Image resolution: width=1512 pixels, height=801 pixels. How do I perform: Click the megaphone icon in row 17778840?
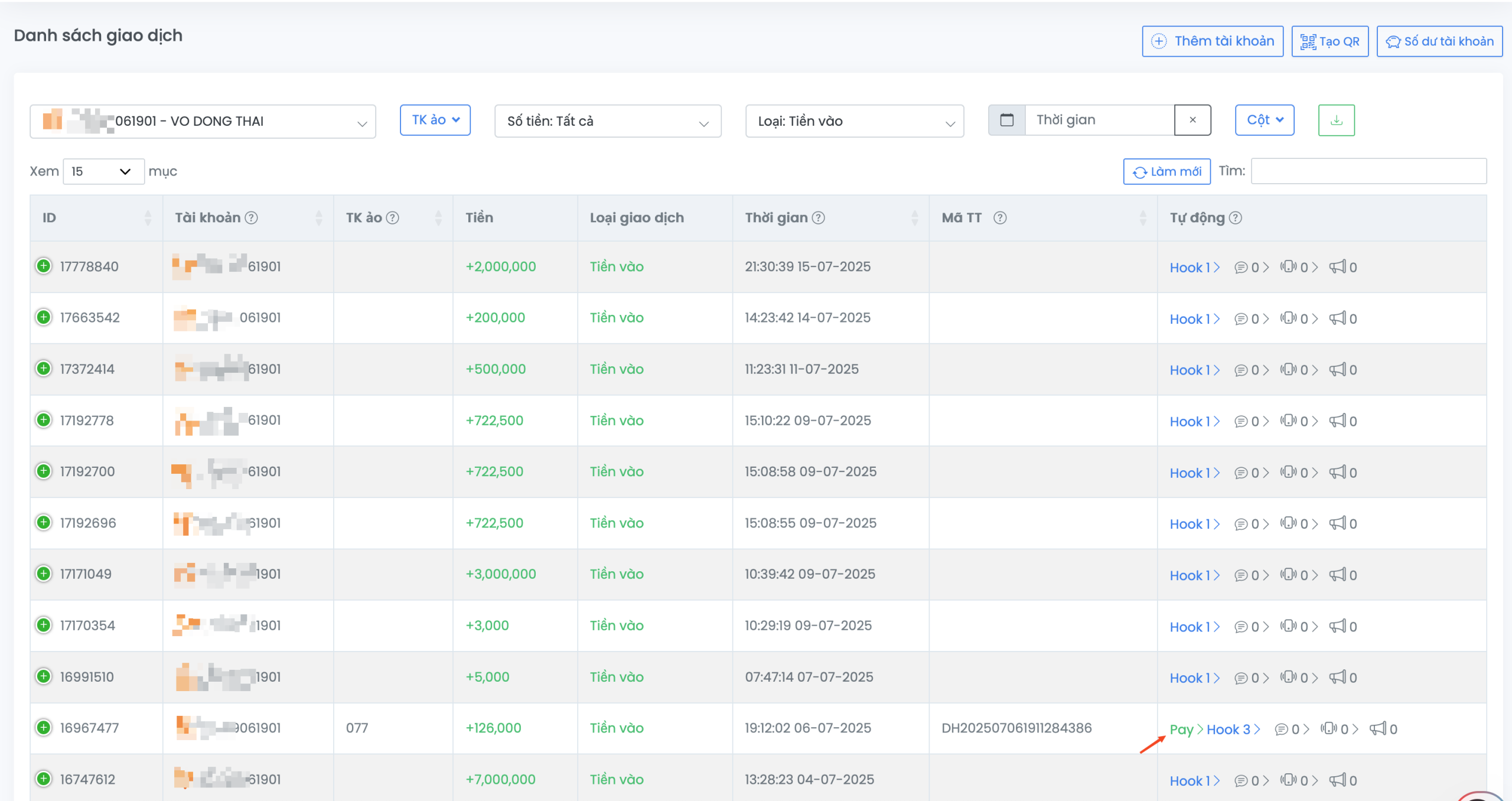(x=1338, y=267)
